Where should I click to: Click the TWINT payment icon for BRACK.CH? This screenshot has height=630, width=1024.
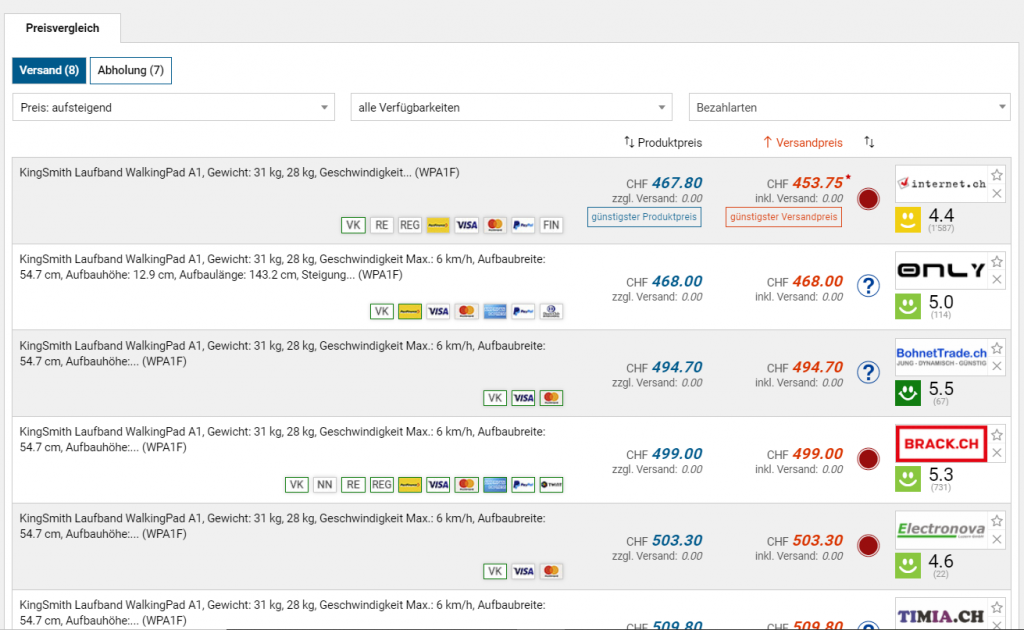551,485
